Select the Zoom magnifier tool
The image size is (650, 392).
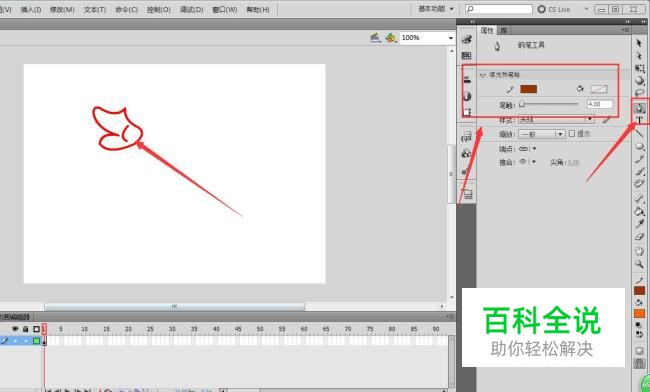(x=639, y=264)
